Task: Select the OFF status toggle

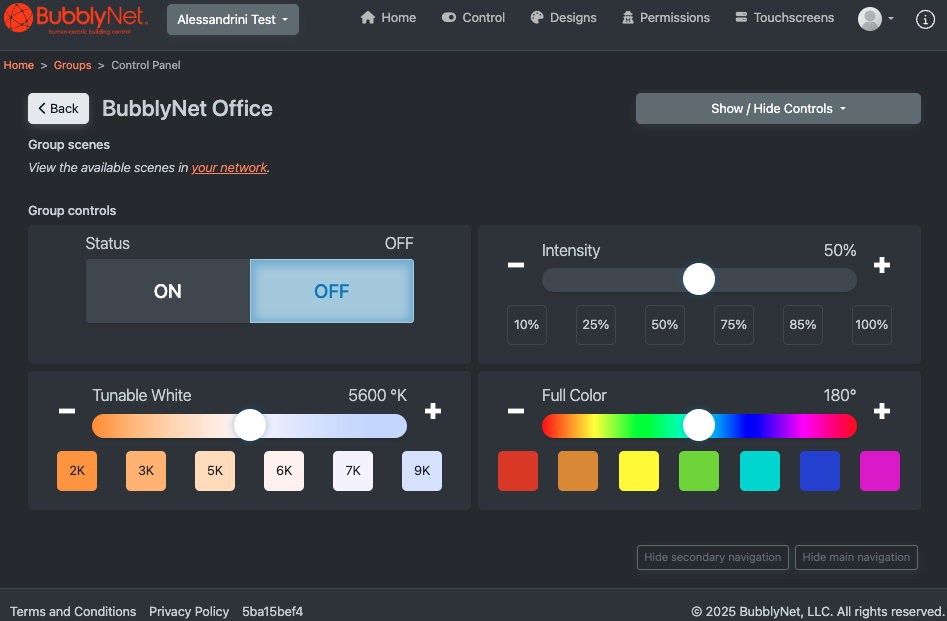Action: (331, 291)
